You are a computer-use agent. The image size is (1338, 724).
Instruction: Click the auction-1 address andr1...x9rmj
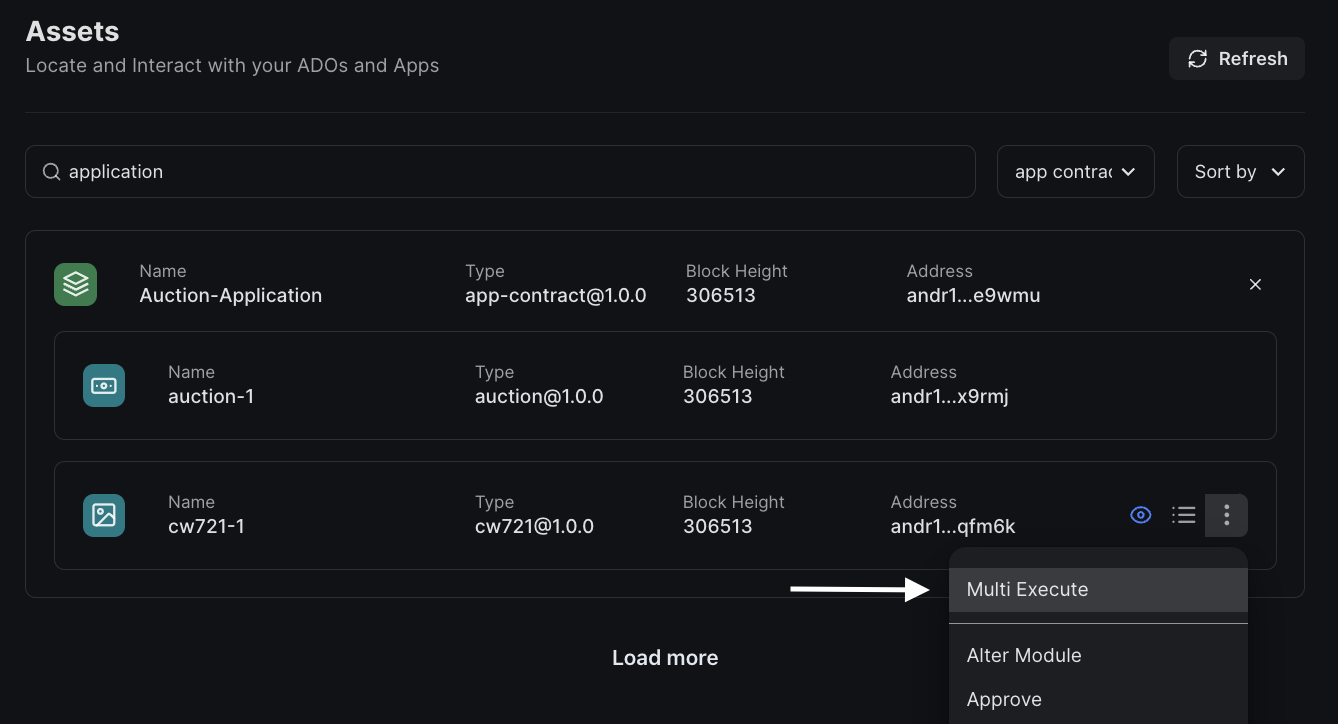tap(949, 397)
